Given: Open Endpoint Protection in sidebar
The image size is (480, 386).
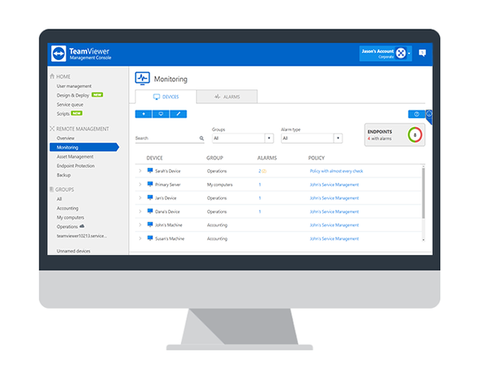Looking at the screenshot, I should 76,166.
